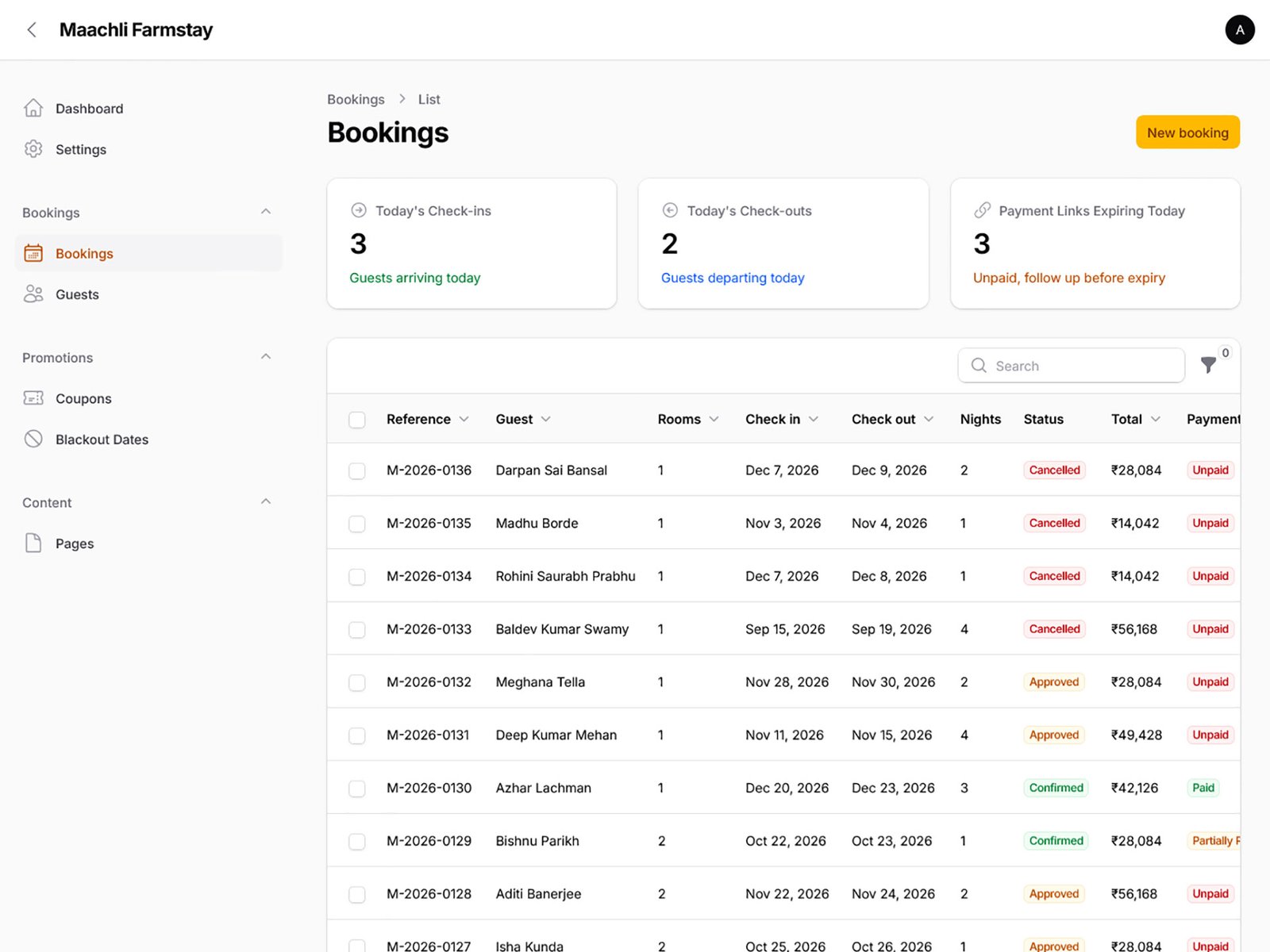Open Coupons in the sidebar
1270x952 pixels.
click(x=148, y=398)
